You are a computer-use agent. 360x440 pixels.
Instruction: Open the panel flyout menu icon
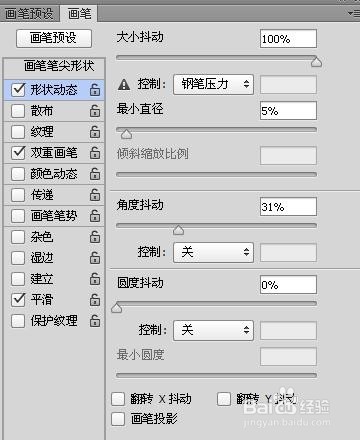pos(353,13)
